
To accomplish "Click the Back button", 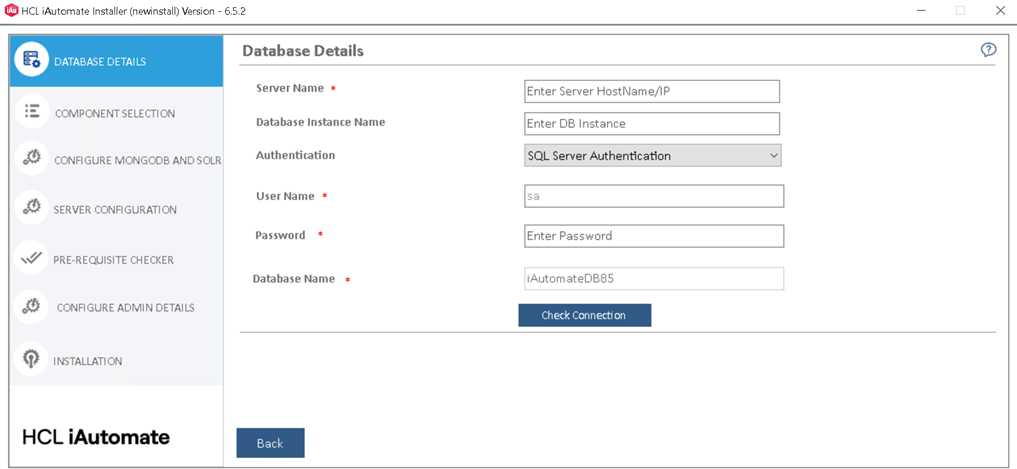I will [270, 443].
